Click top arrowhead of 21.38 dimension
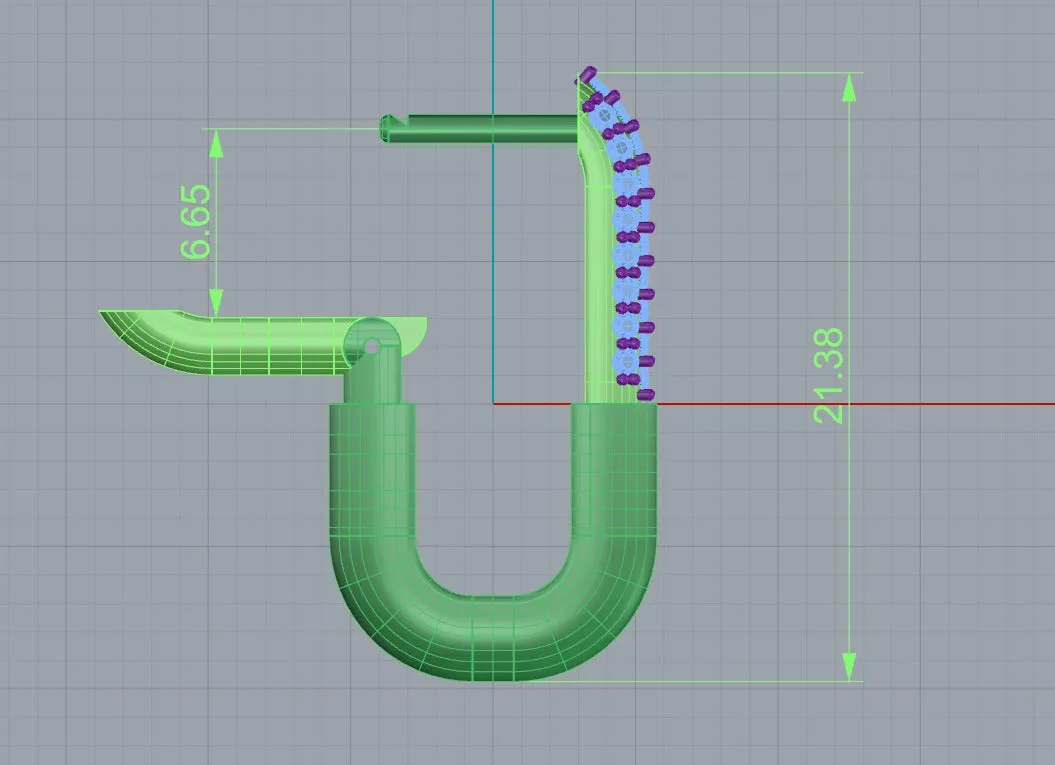 point(849,87)
